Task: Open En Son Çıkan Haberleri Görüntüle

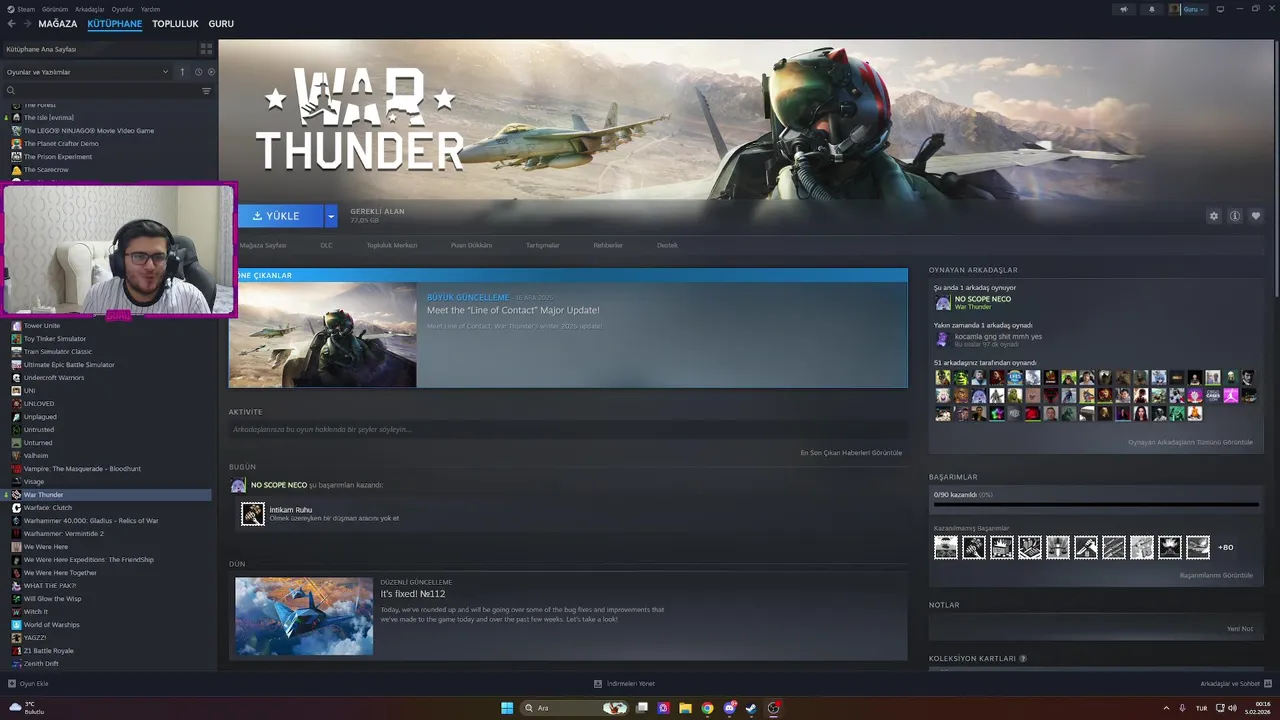Action: 851,453
